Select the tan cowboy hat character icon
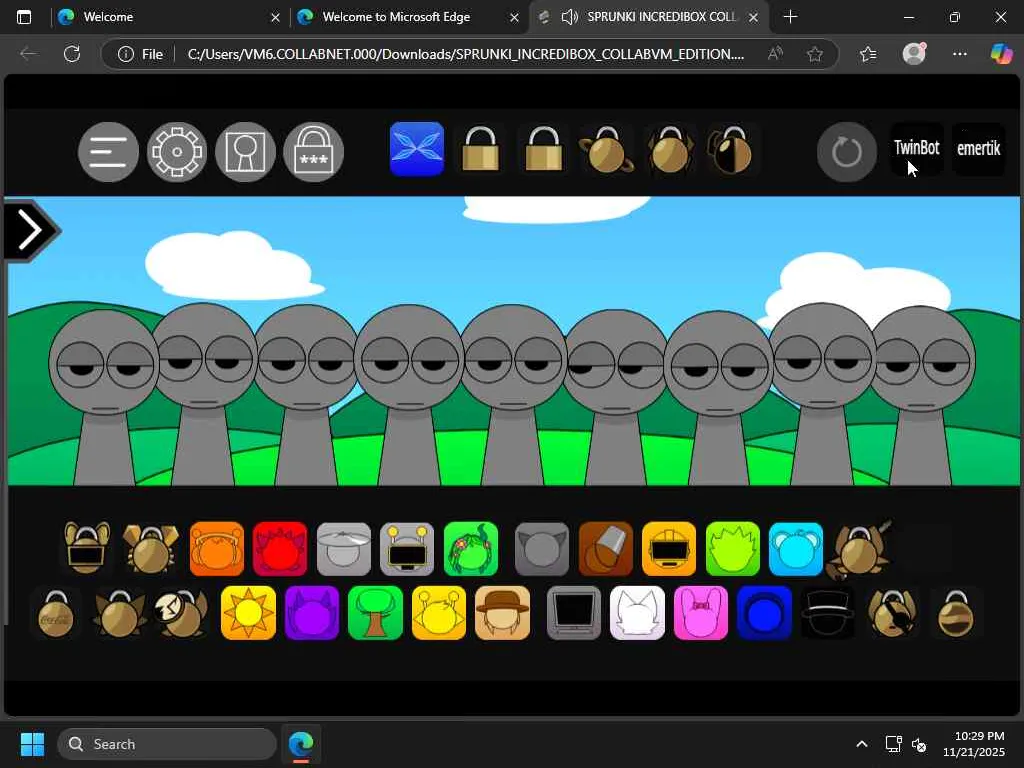Screen dimensions: 1024x768 (x=503, y=613)
